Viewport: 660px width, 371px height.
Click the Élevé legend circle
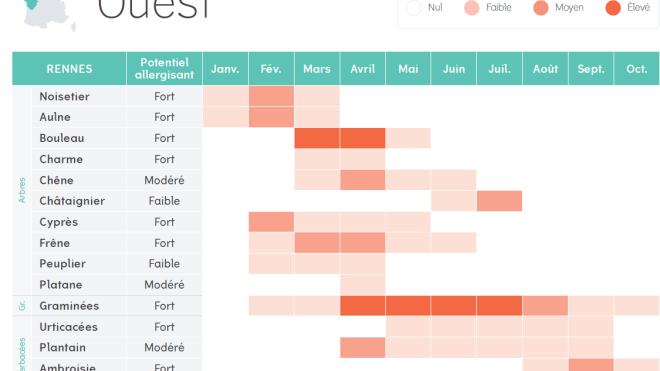click(613, 8)
